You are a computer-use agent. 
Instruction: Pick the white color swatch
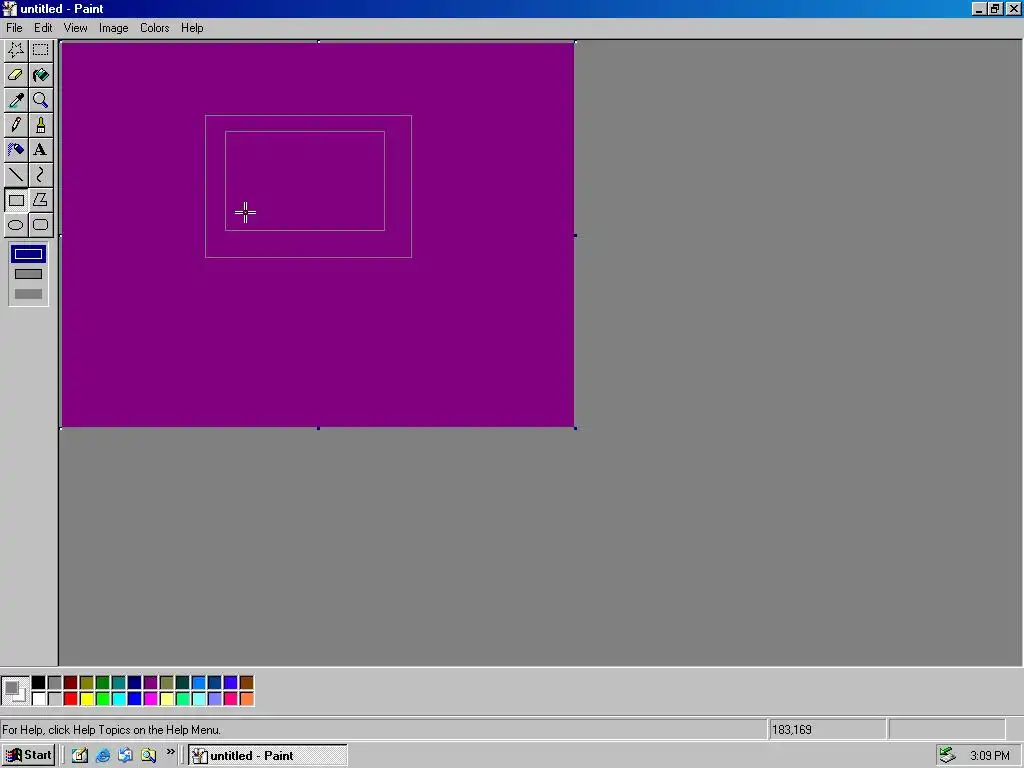pyautogui.click(x=39, y=699)
